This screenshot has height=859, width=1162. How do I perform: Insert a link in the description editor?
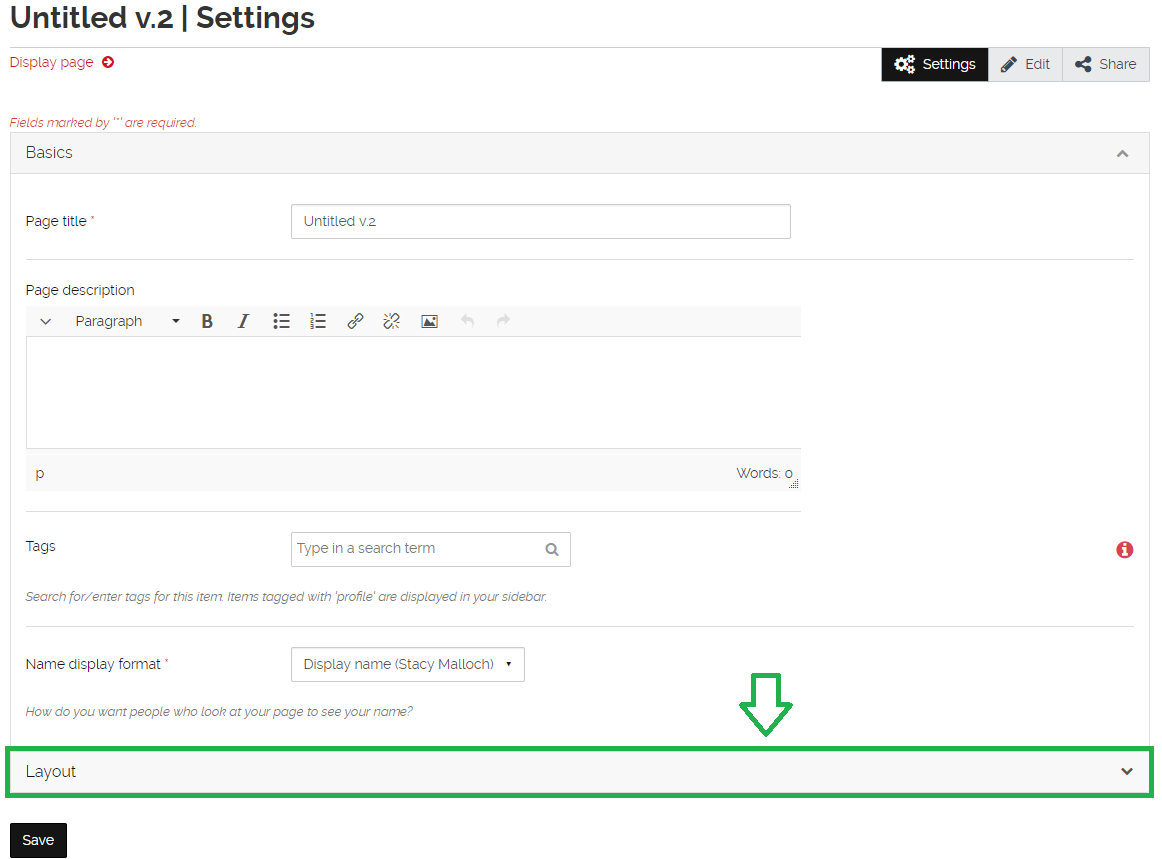click(355, 321)
